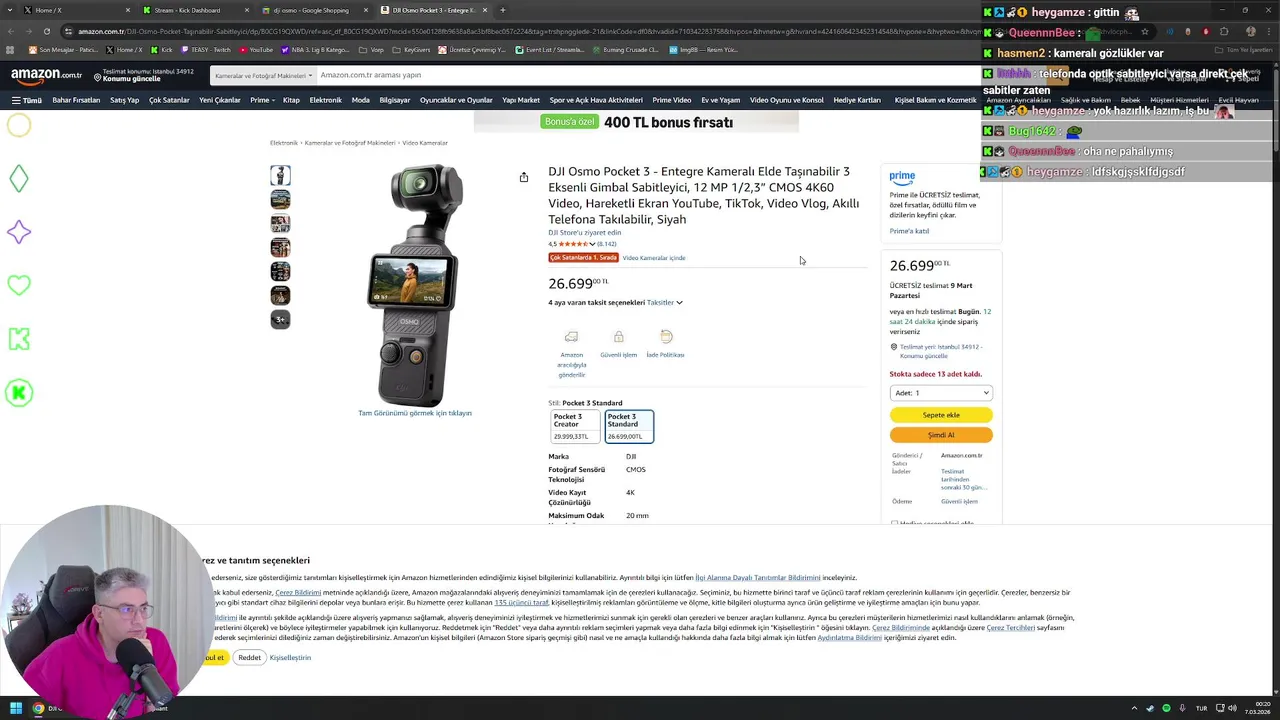Click Video Kameralar breadcrumb link
Screen dimensions: 1280x720
[425, 143]
